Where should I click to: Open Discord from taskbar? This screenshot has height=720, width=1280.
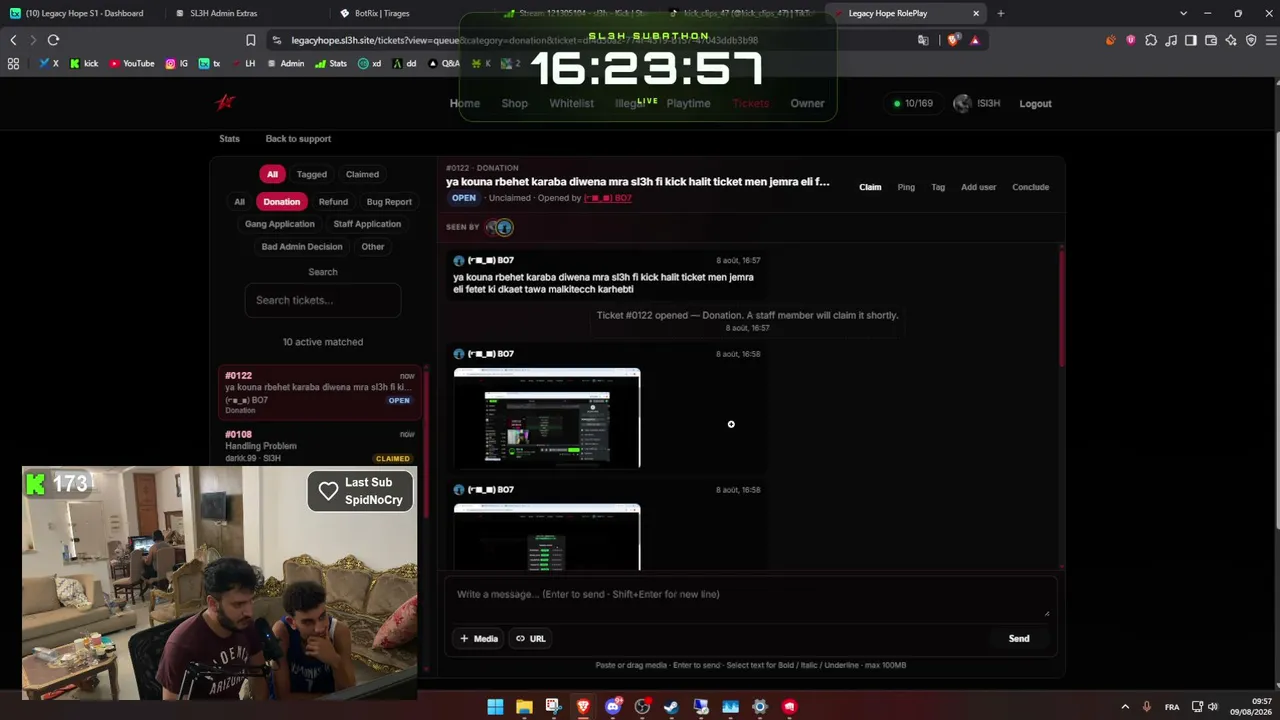pyautogui.click(x=613, y=707)
